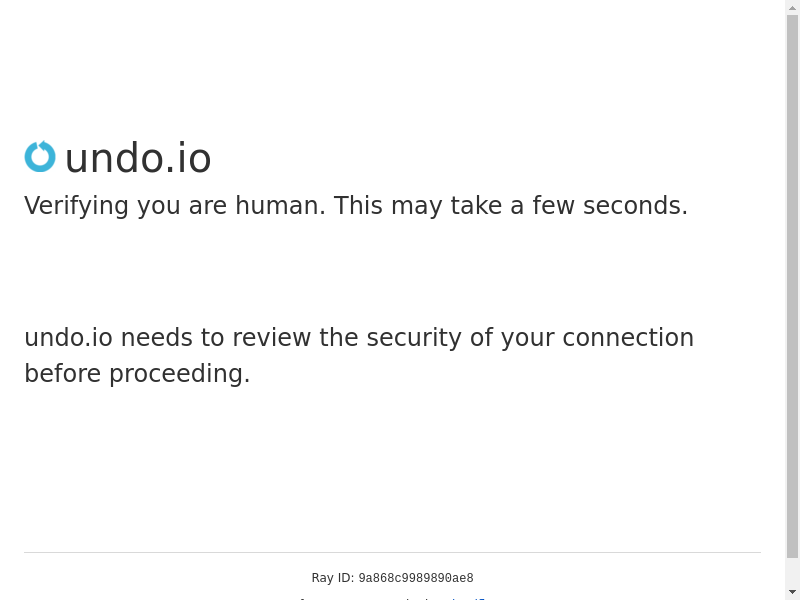Select "This may take a few seconds" sentence
This screenshot has width=800, height=600.
[x=510, y=206]
